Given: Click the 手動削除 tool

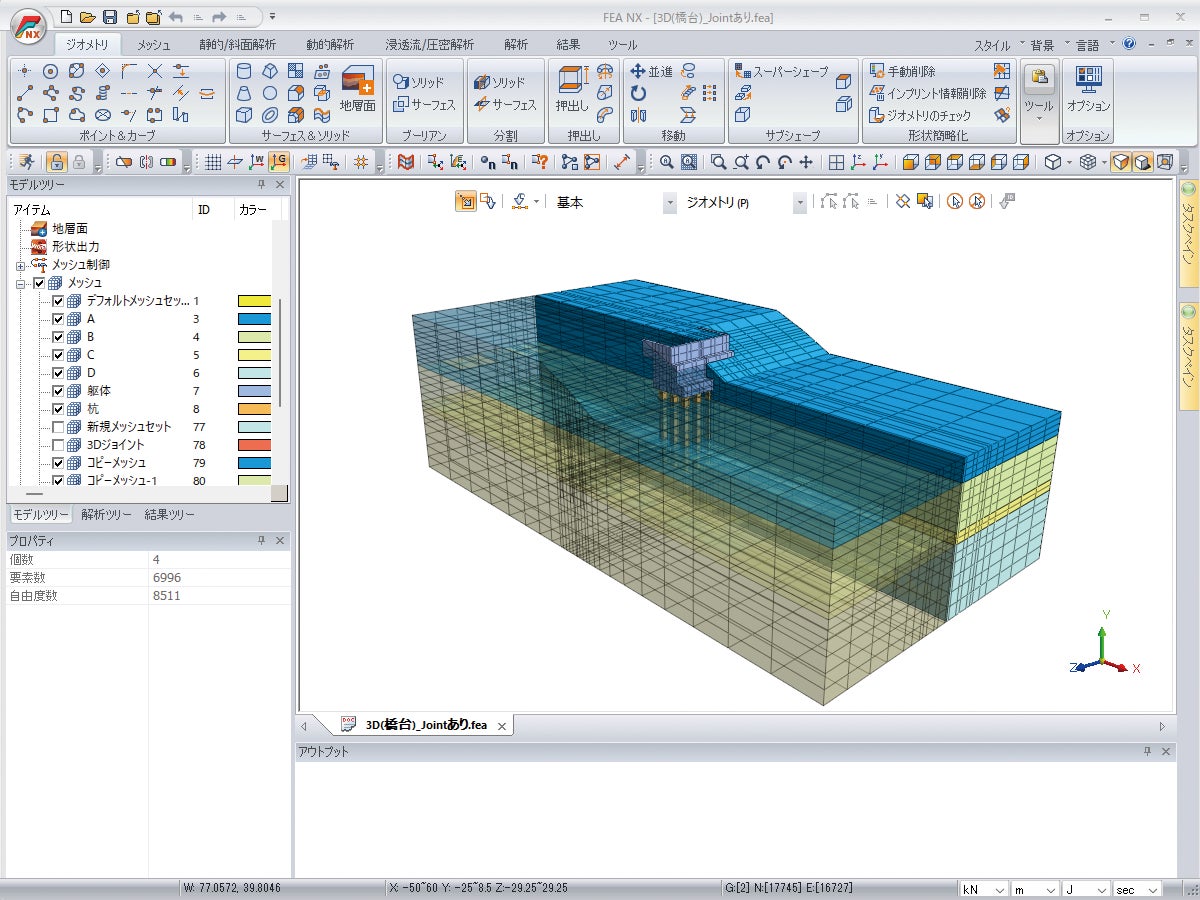Looking at the screenshot, I should [903, 72].
